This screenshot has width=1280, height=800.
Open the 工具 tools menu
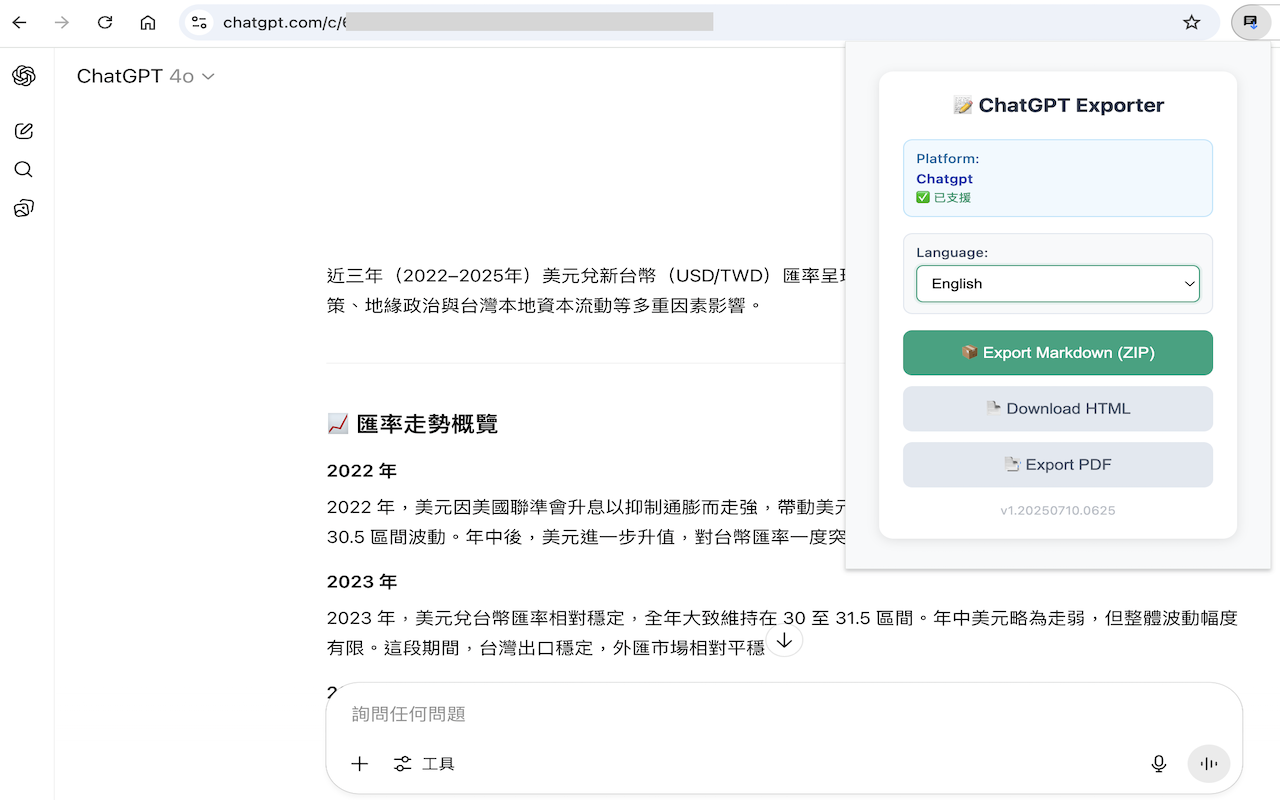(424, 764)
